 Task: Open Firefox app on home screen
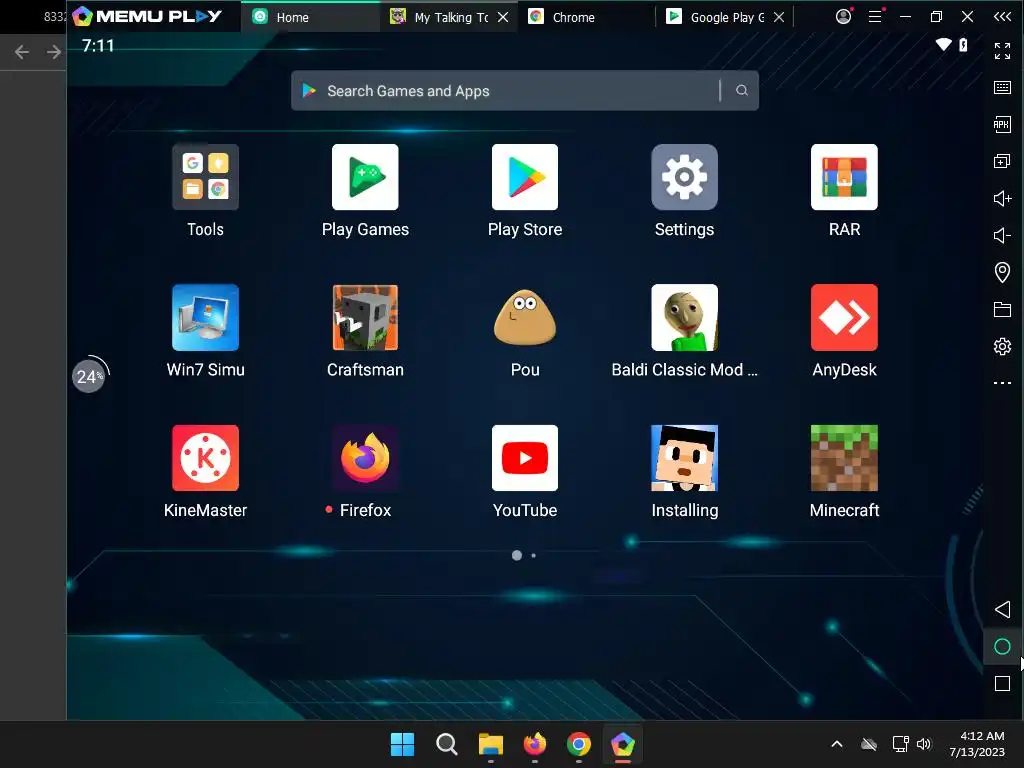coord(365,458)
